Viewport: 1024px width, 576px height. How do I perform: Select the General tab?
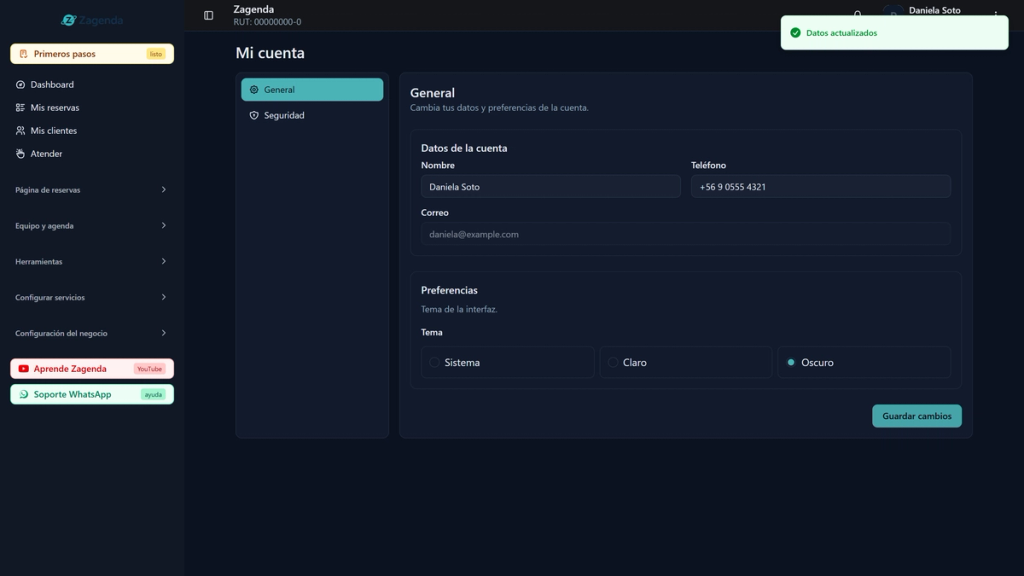(x=312, y=89)
